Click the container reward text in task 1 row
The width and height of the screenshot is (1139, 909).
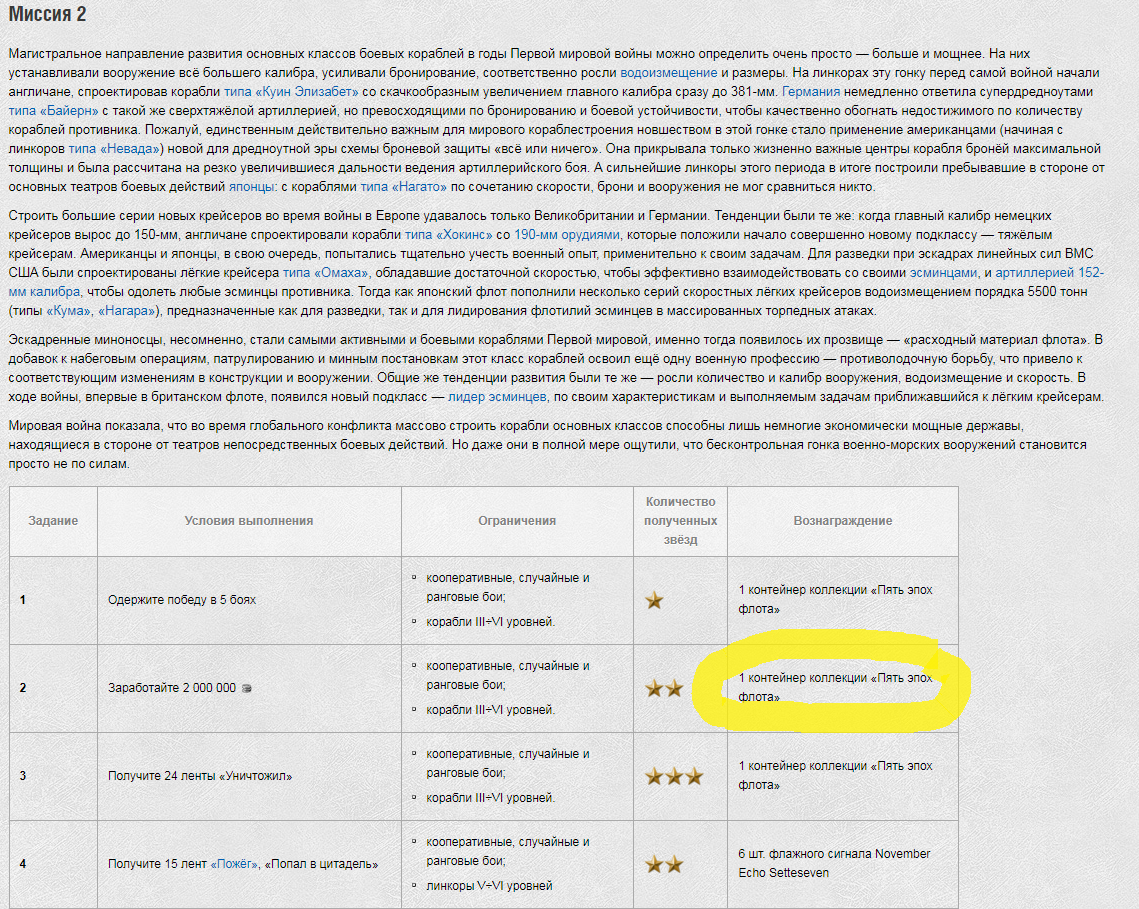[835, 599]
